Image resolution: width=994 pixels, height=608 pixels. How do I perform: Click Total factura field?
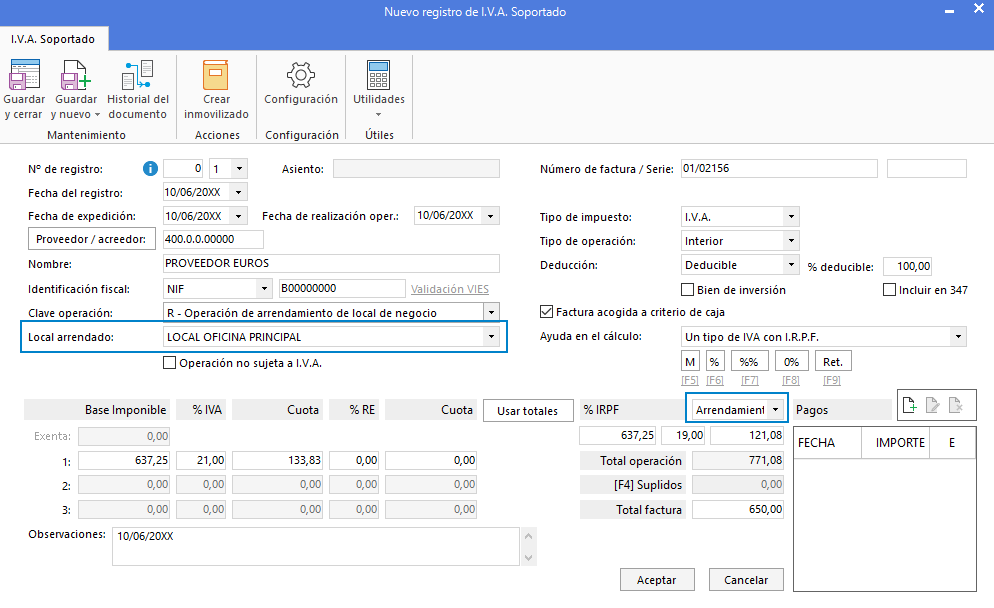(738, 509)
